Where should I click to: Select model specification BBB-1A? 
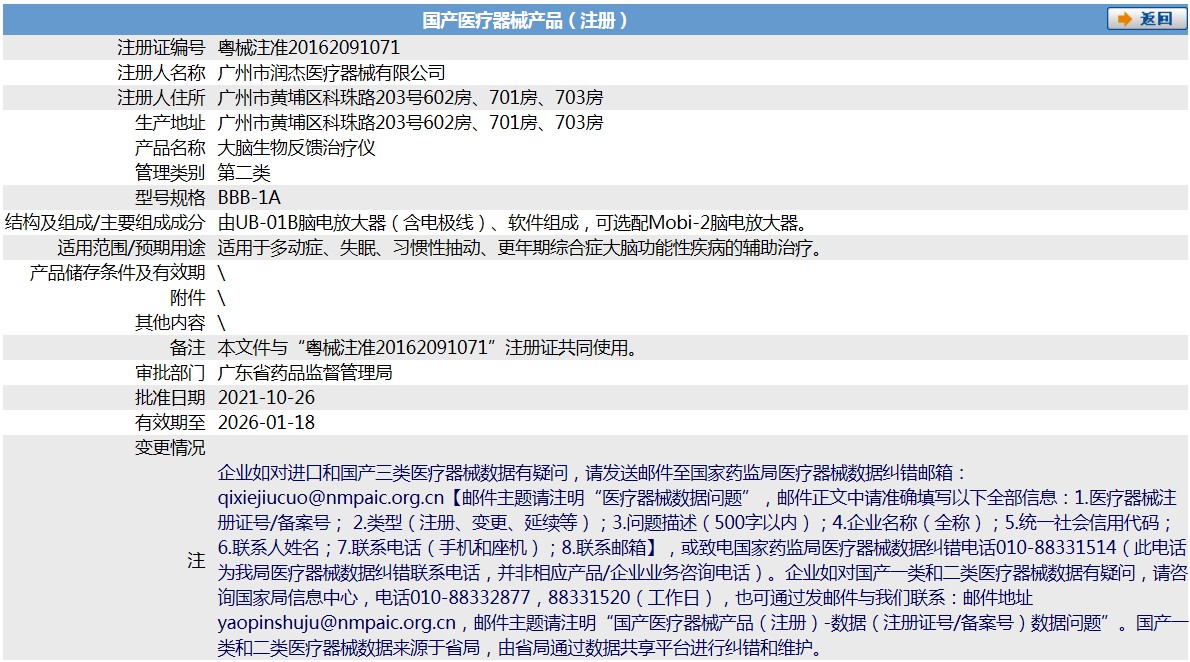(x=249, y=197)
